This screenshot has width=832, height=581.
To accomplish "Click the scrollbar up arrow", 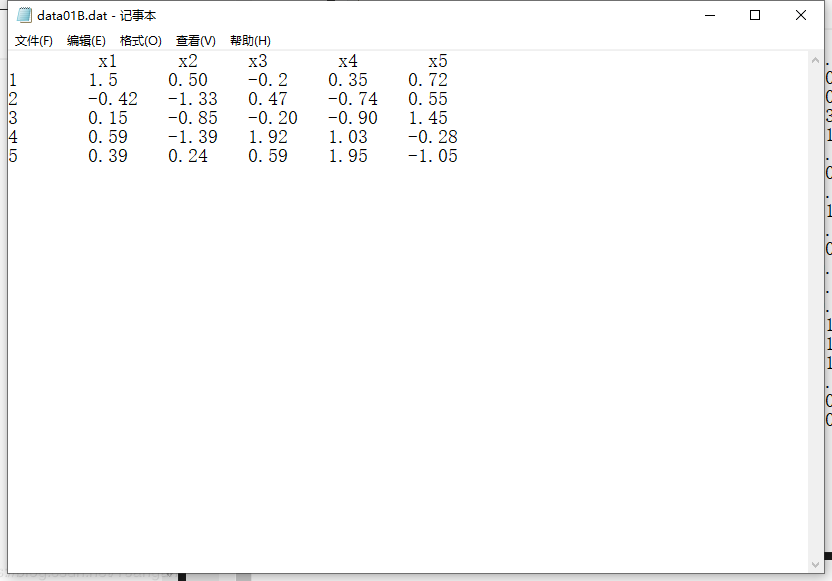I will [x=816, y=61].
